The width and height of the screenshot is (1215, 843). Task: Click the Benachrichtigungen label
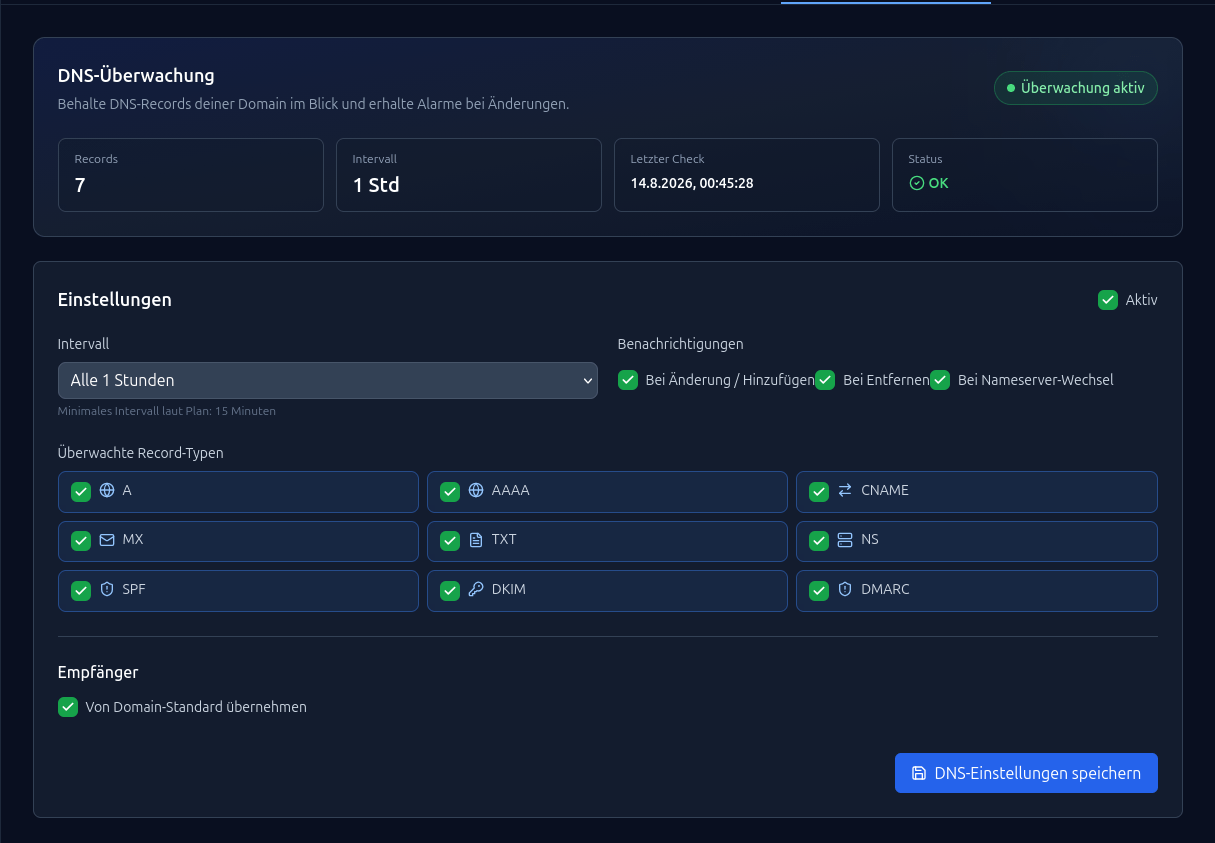click(x=681, y=344)
